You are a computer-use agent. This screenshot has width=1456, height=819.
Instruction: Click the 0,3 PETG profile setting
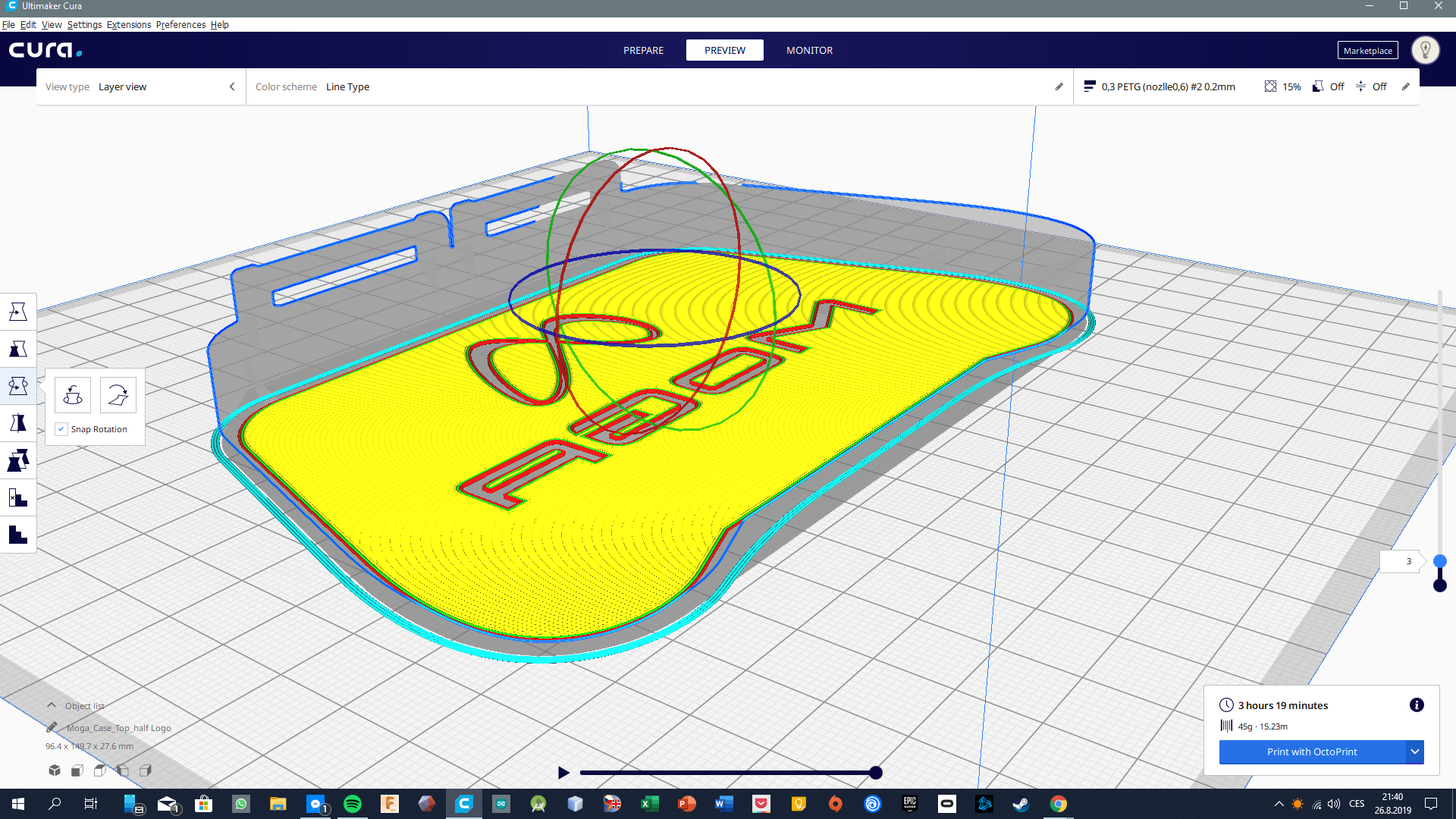click(1159, 86)
